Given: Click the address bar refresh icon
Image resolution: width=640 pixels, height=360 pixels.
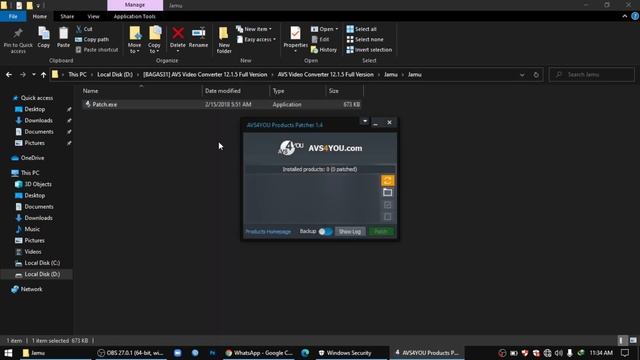Looking at the screenshot, I should pyautogui.click(x=536, y=75).
